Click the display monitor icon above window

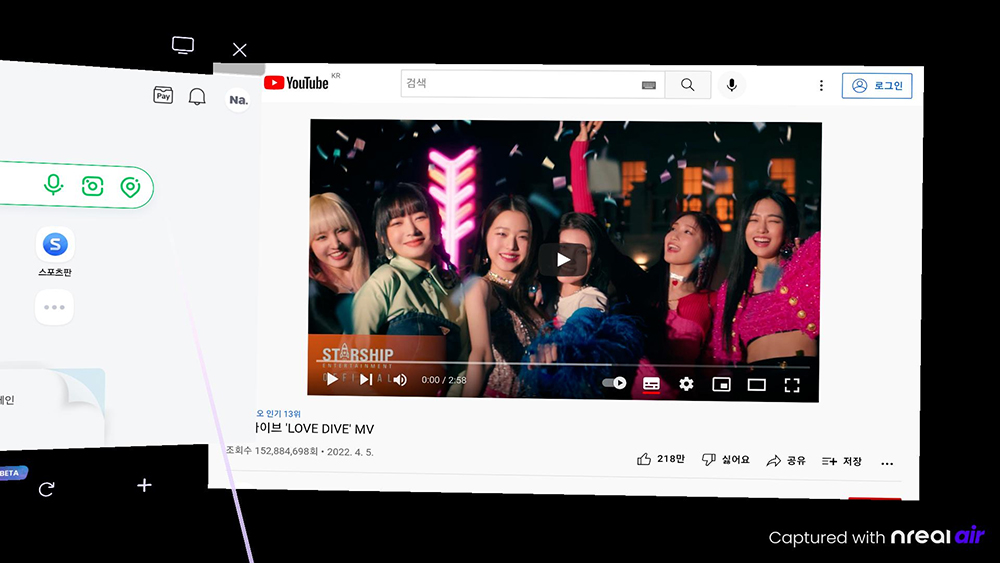[x=183, y=45]
